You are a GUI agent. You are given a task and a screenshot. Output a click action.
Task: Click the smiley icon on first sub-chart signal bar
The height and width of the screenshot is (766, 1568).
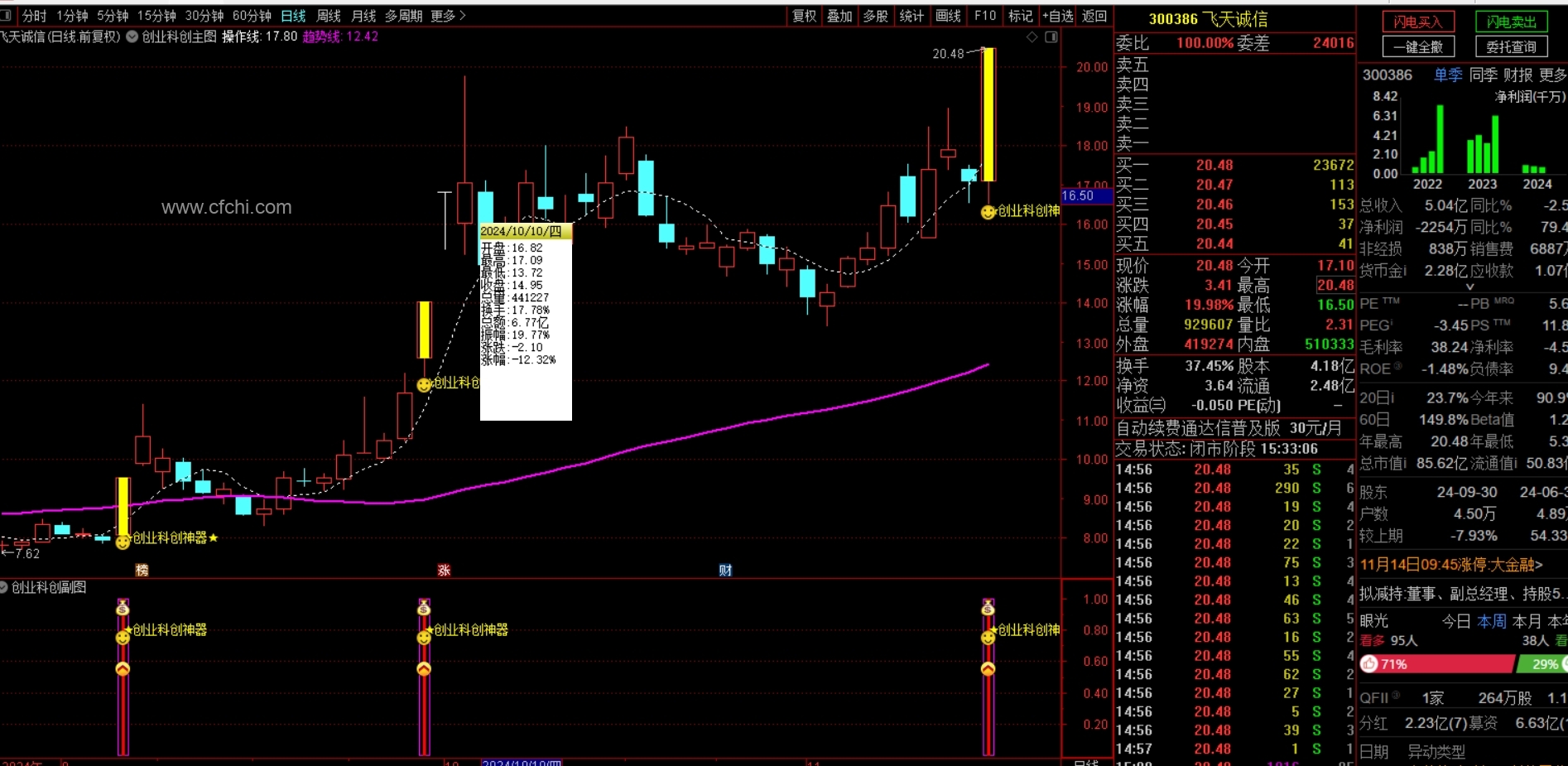[x=123, y=638]
